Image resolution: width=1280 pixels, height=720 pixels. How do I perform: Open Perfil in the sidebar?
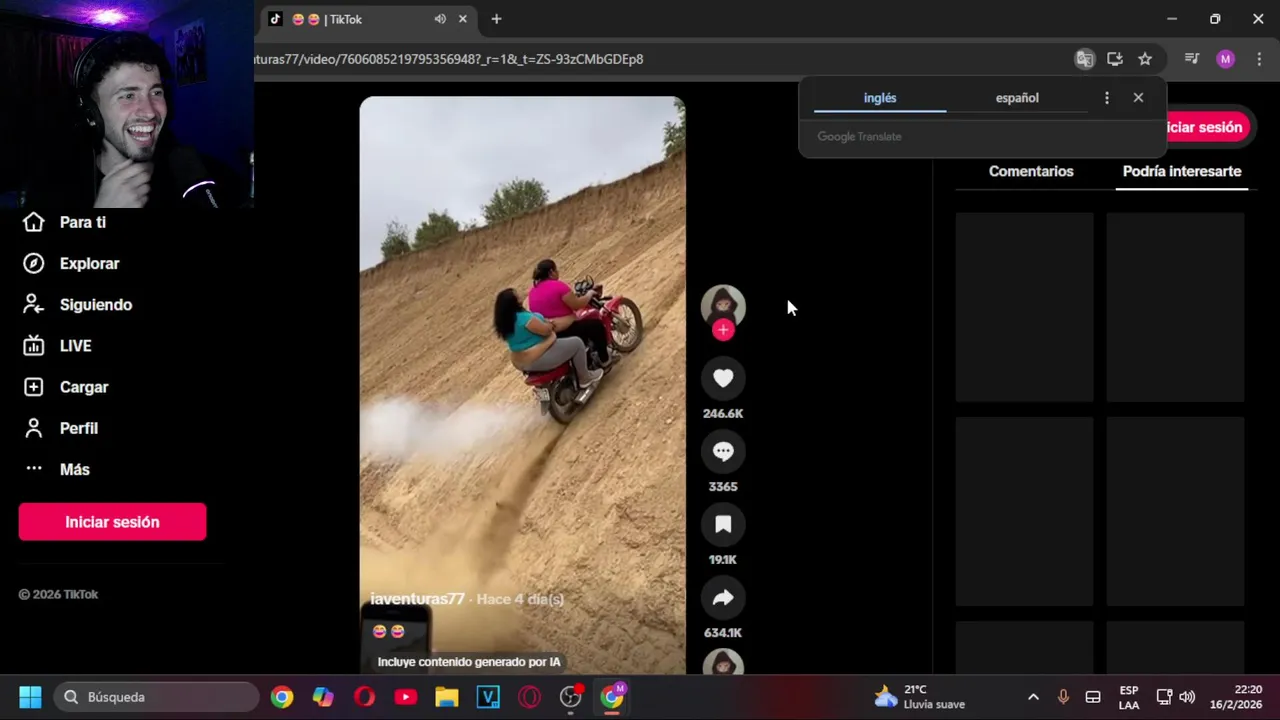point(60,427)
